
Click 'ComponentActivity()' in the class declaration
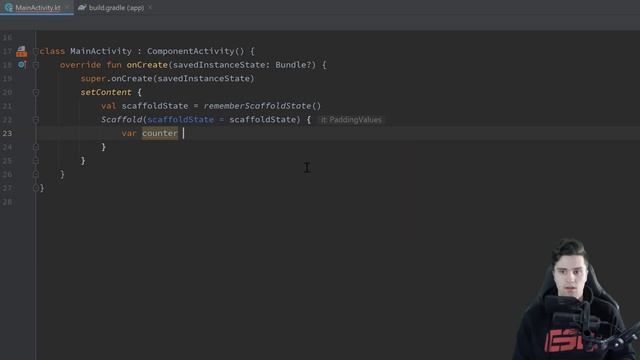click(196, 51)
